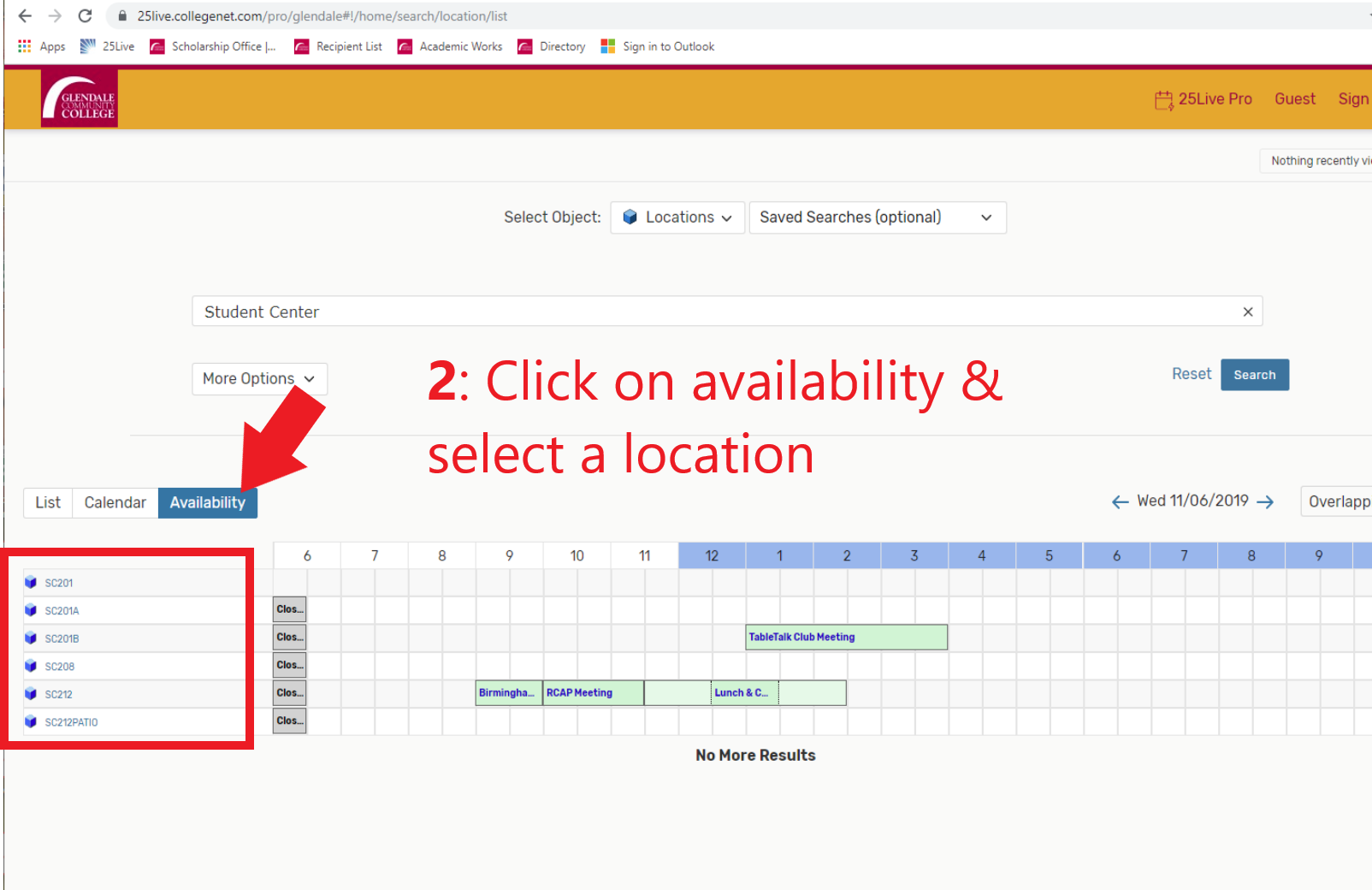
Task: Open the Scholarship Office bookmark
Action: [213, 46]
